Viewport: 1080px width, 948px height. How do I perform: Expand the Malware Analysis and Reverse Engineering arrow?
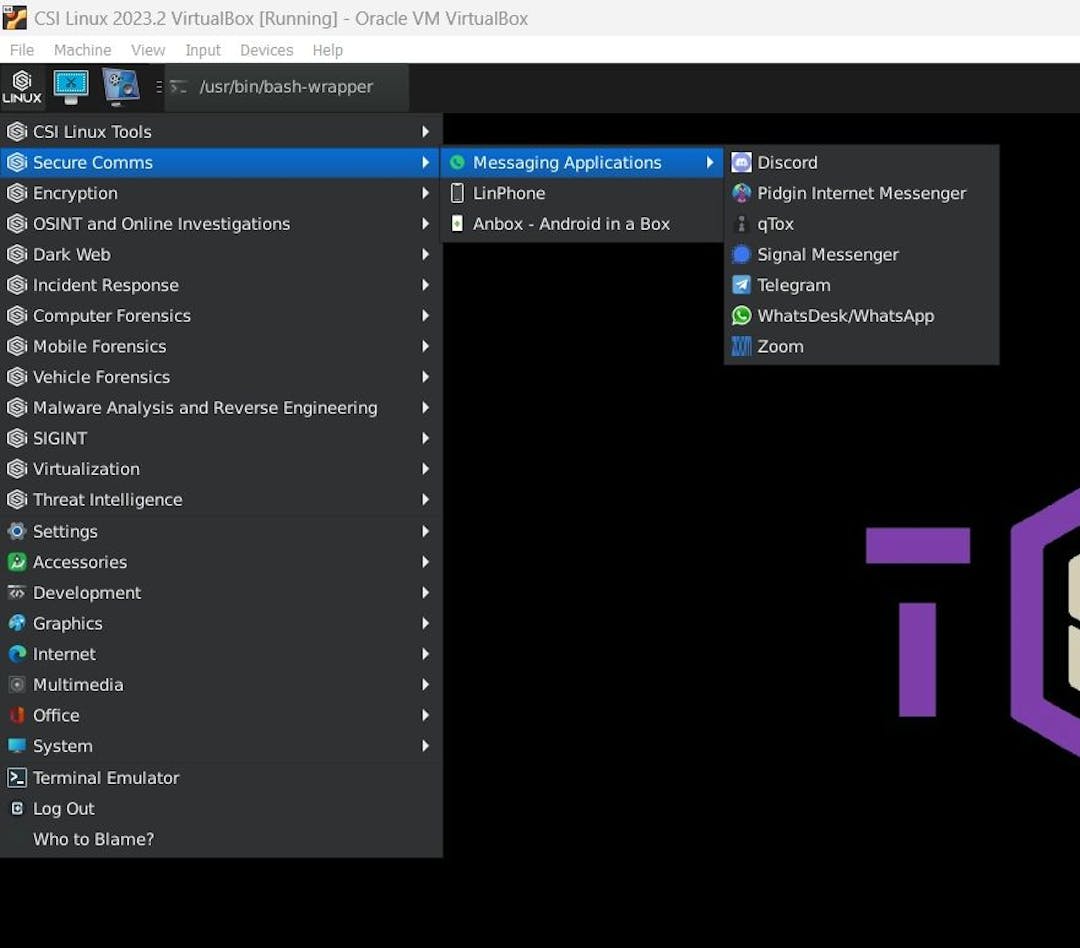click(x=425, y=408)
